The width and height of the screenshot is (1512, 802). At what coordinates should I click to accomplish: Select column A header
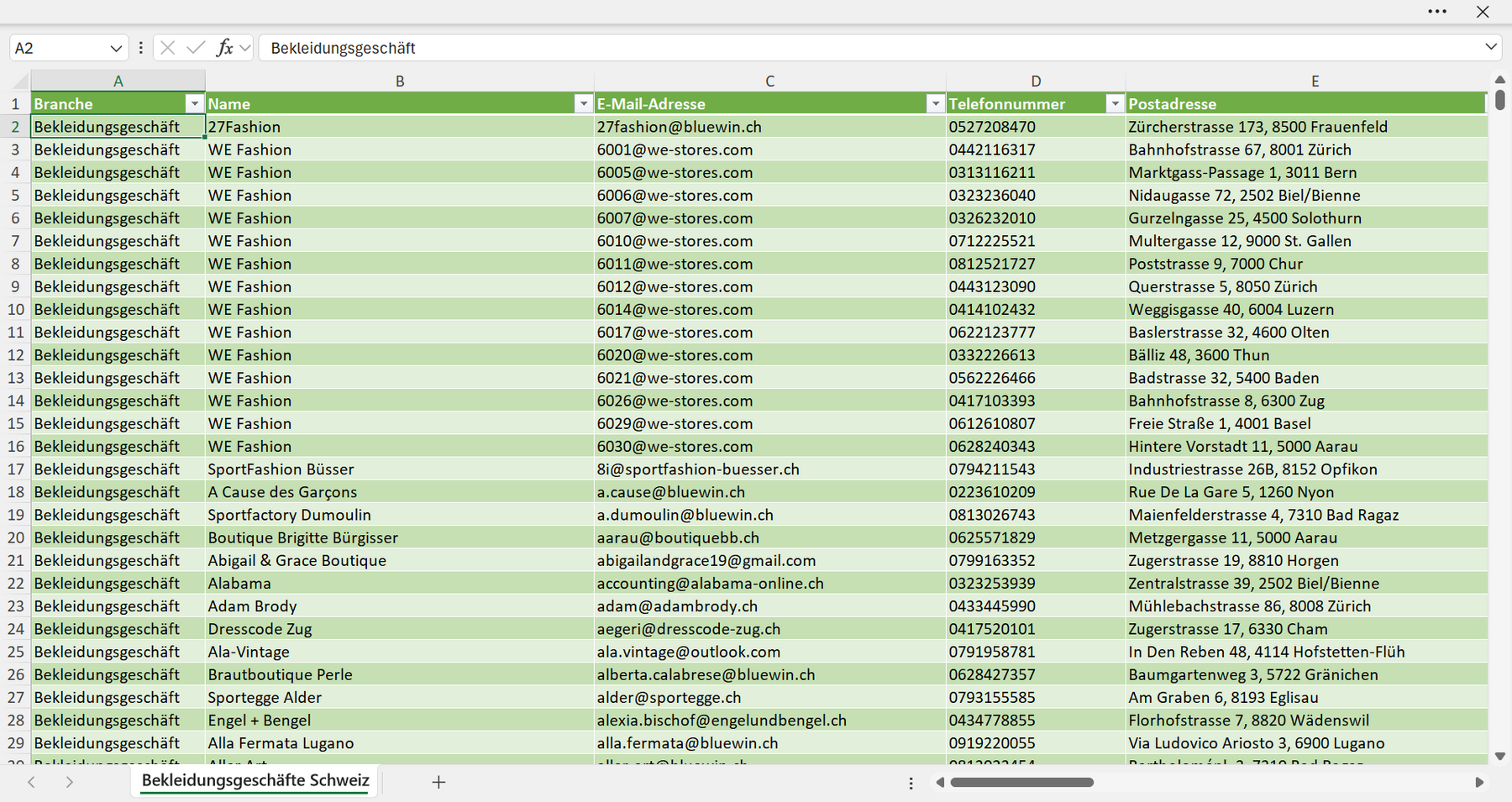pyautogui.click(x=118, y=81)
